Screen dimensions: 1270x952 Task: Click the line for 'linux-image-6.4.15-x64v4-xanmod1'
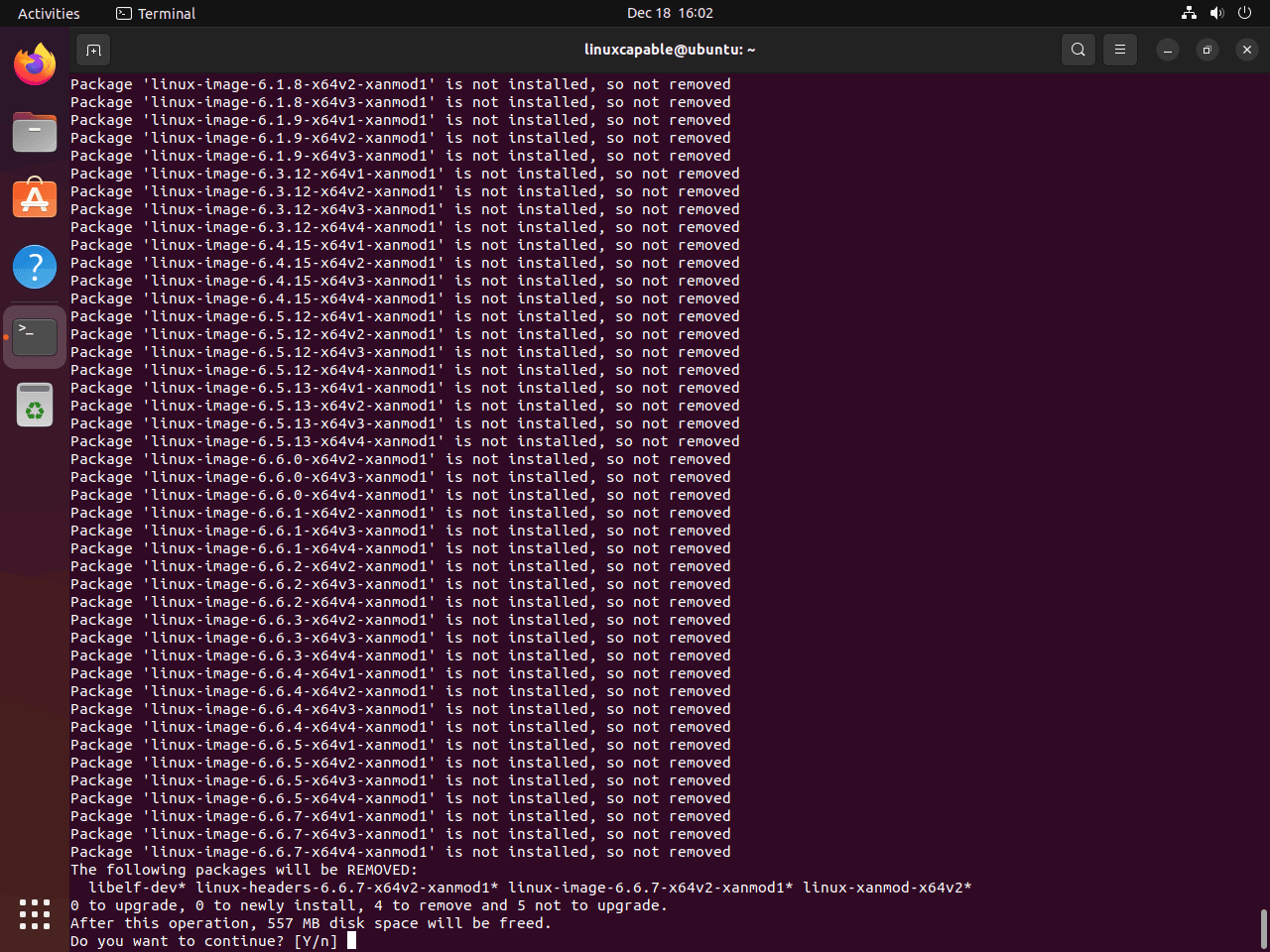coord(405,298)
